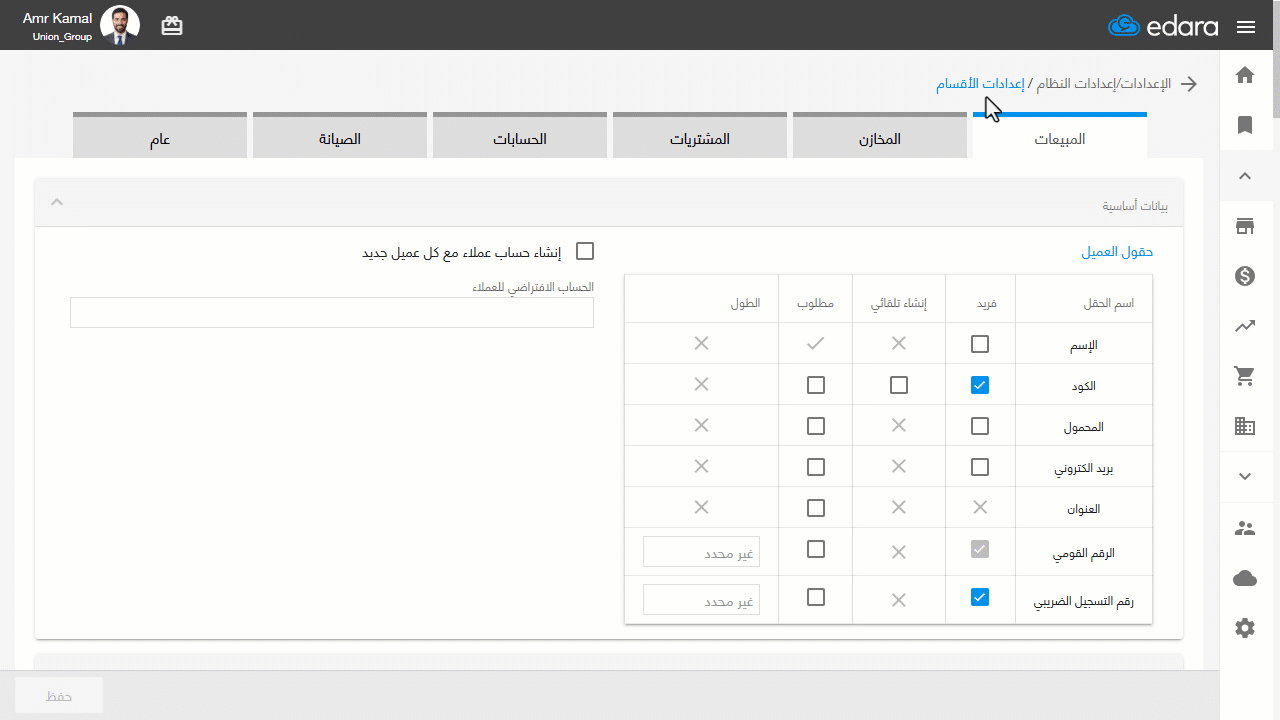Toggle فريد checkbox for الإسم row
The image size is (1280, 720).
980,344
